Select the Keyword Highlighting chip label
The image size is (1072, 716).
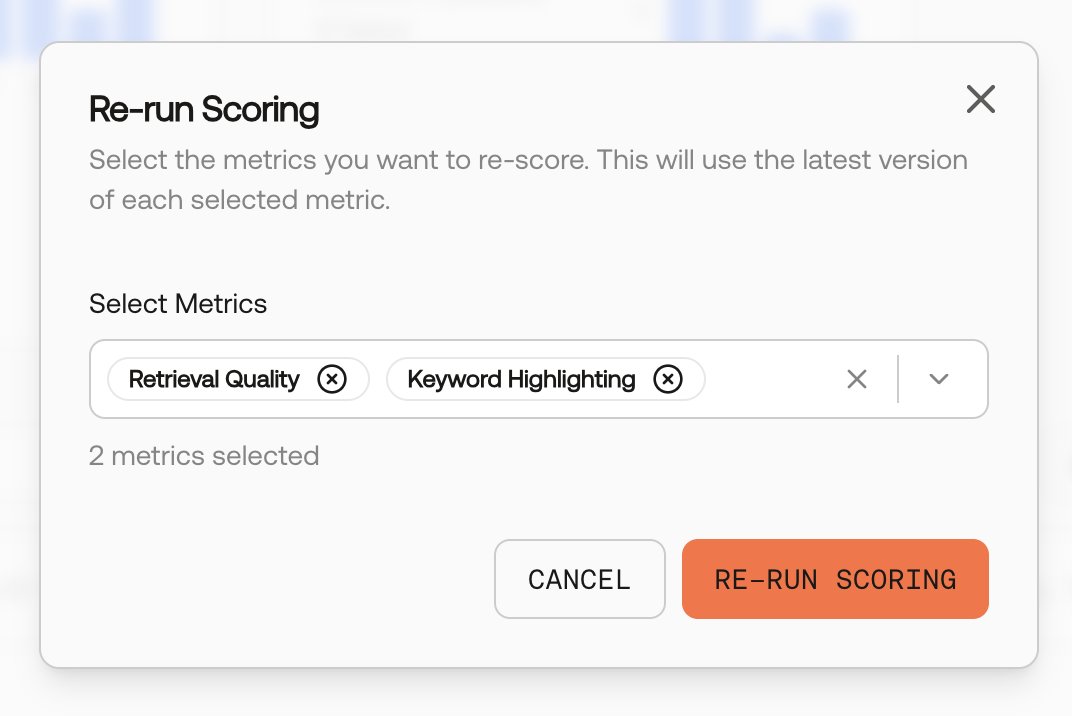[521, 379]
